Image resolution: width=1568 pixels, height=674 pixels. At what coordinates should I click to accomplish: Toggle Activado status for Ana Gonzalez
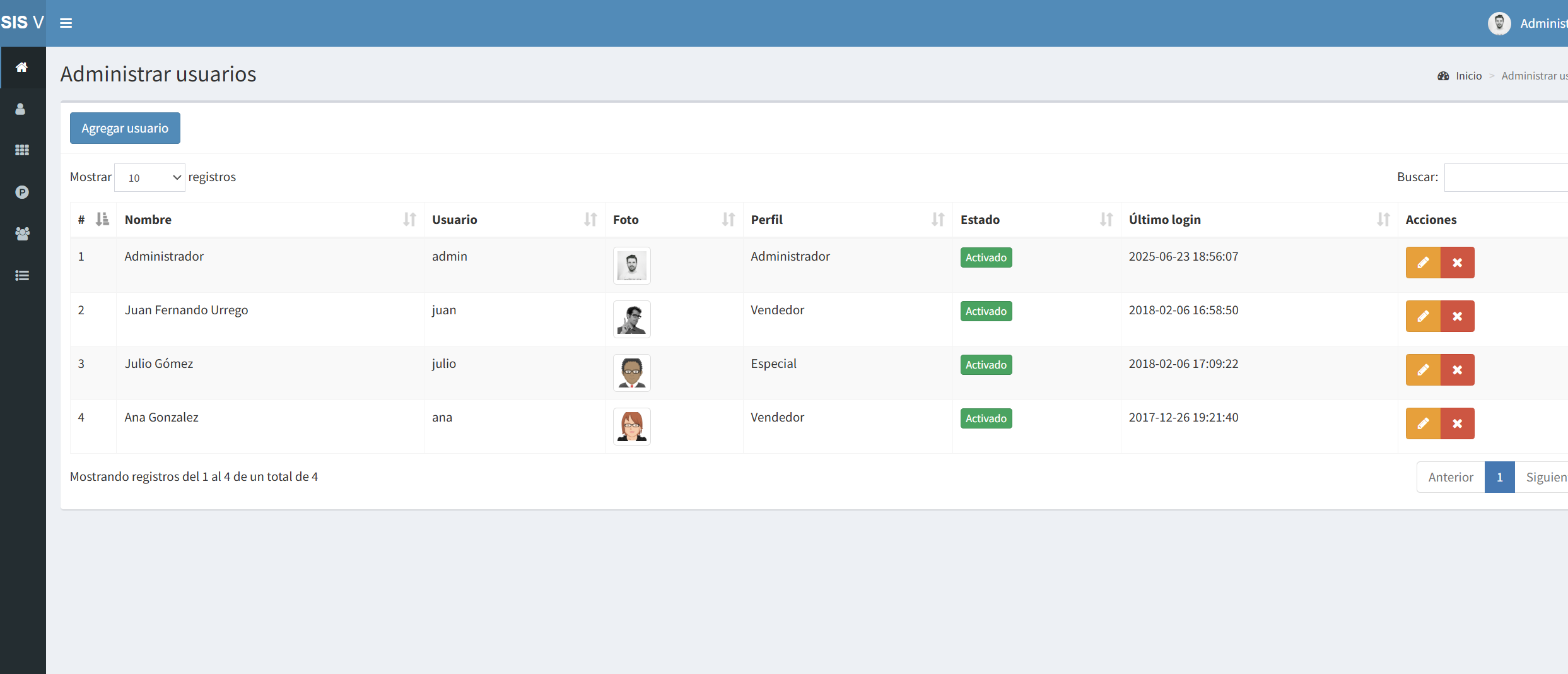[986, 418]
